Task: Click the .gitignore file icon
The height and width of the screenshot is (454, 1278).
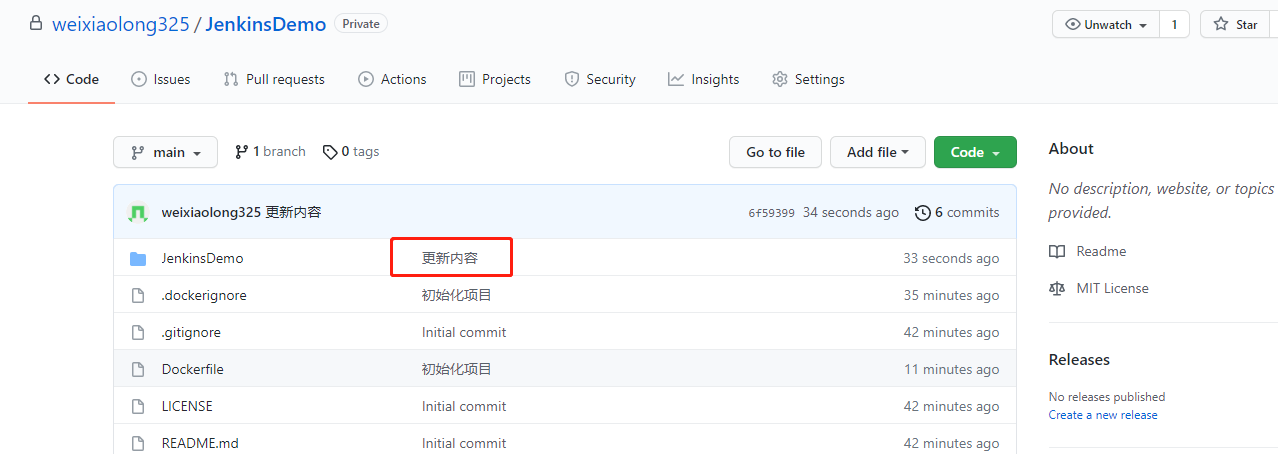Action: [138, 332]
